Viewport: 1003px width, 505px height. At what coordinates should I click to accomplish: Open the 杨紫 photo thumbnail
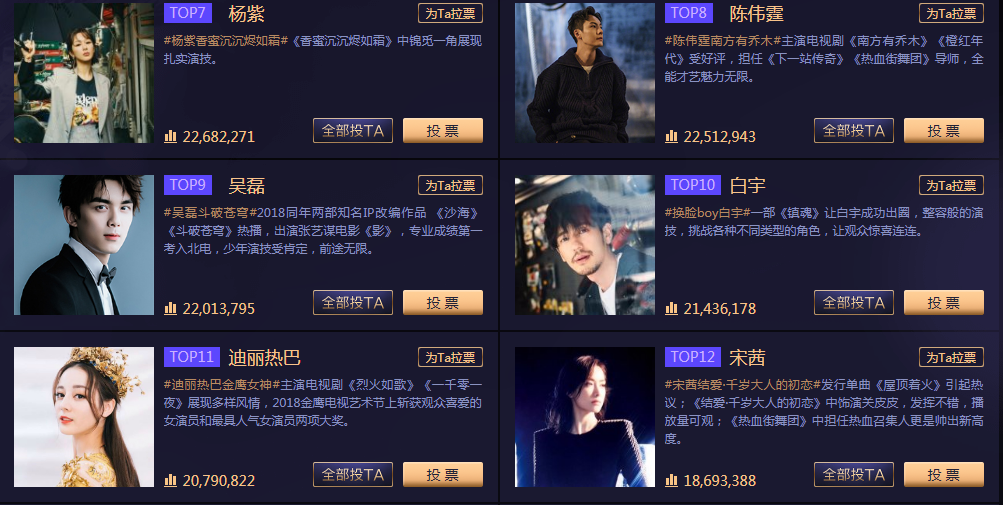84,73
